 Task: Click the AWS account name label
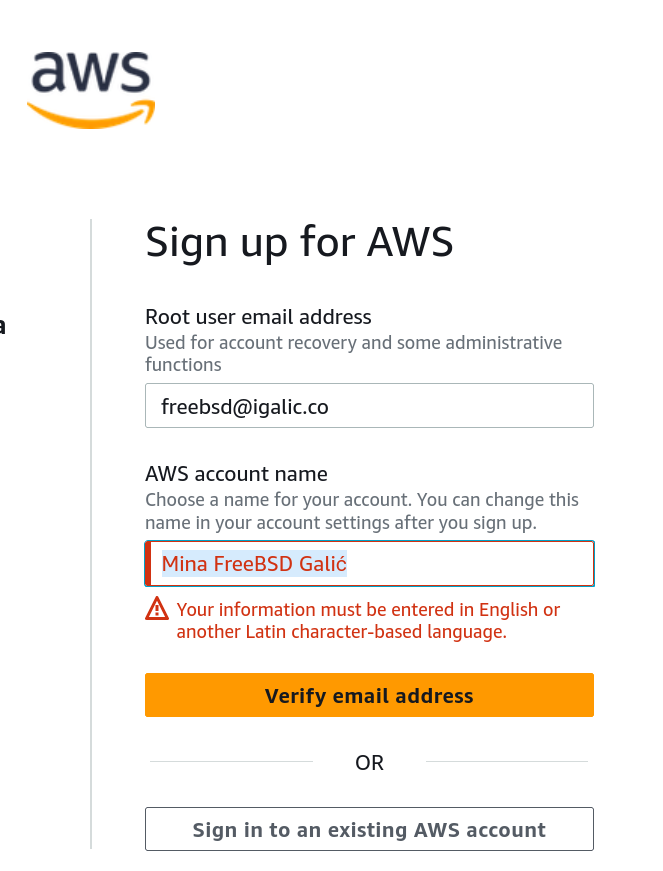237,474
